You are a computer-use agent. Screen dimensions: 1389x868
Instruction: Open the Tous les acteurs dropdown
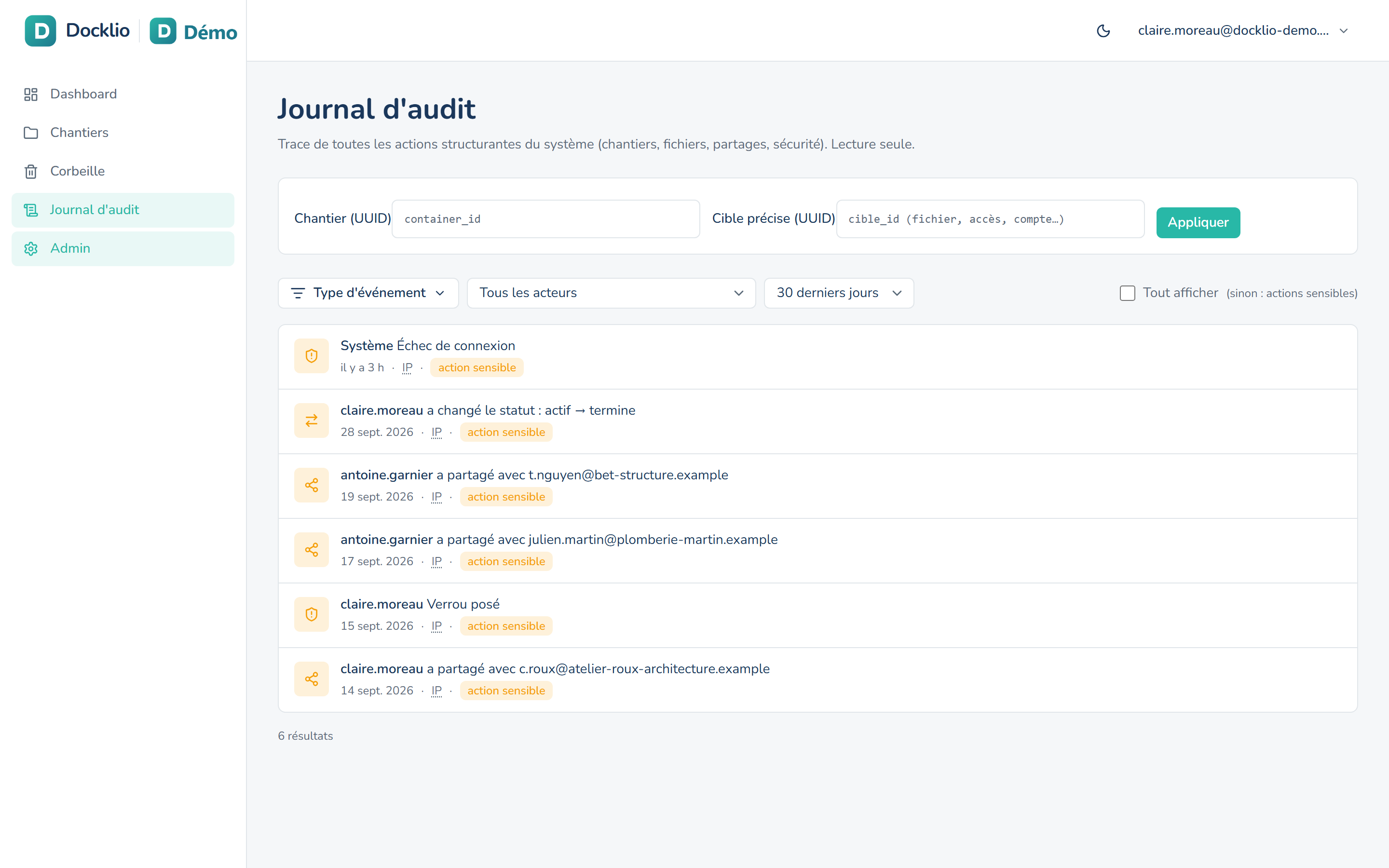click(611, 293)
